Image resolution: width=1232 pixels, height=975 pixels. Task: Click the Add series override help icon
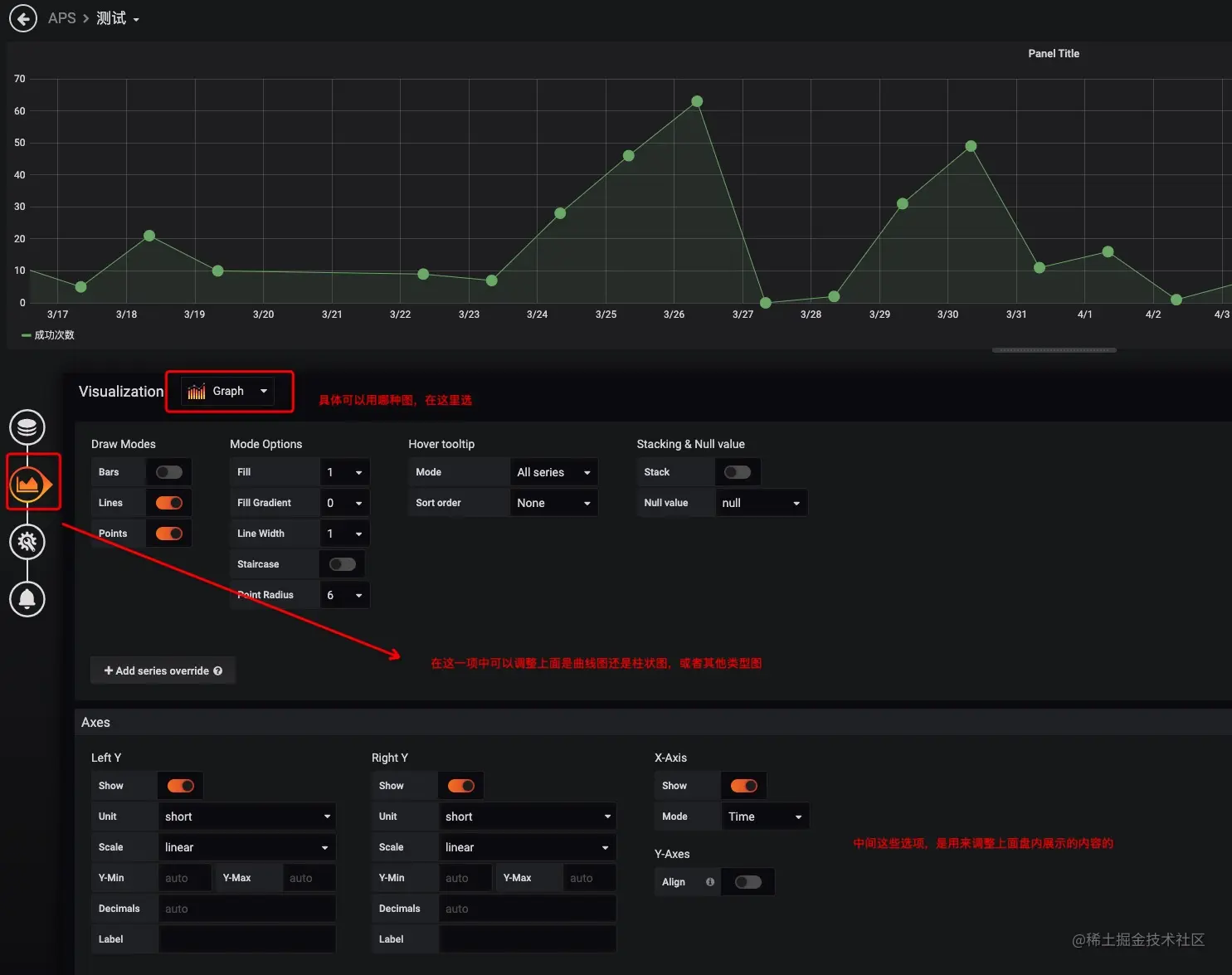218,670
